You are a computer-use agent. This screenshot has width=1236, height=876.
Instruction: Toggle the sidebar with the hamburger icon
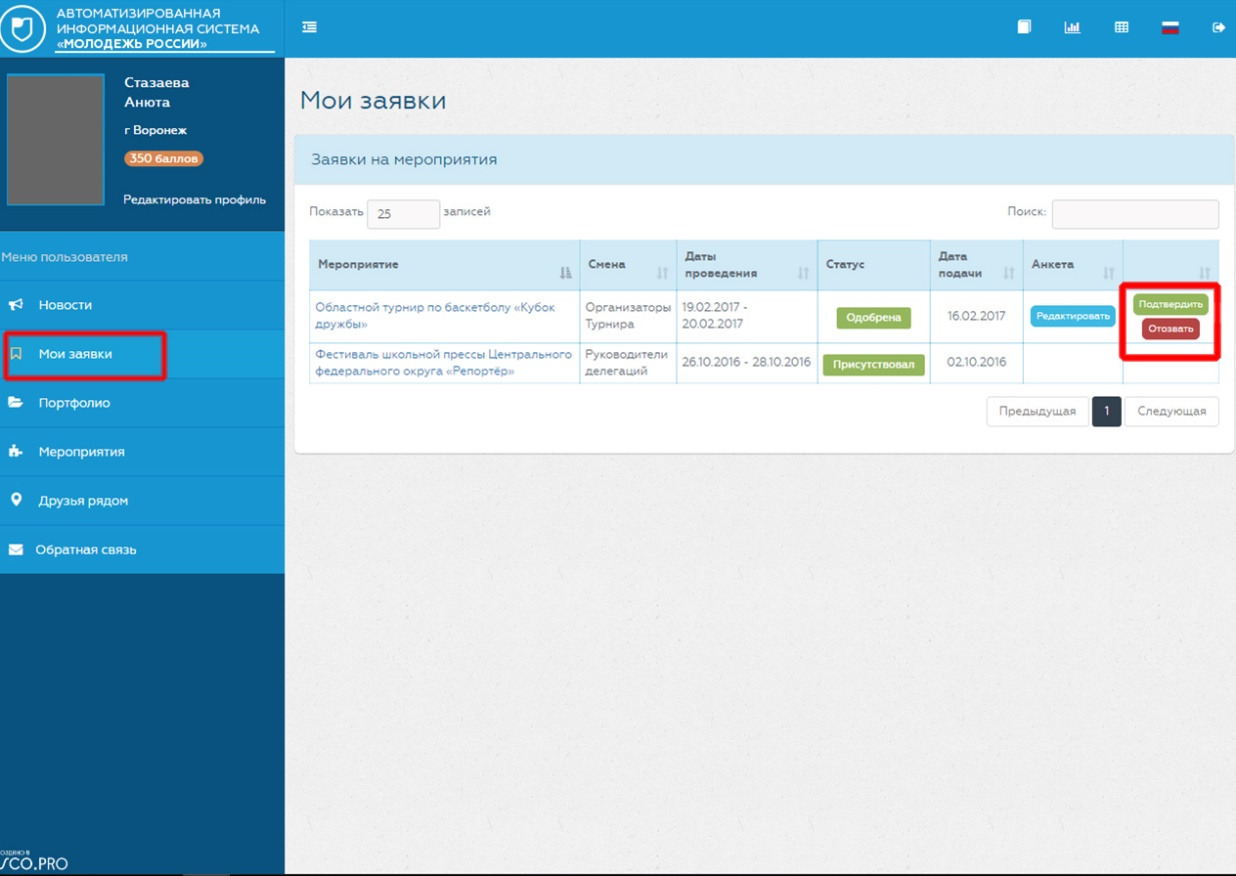click(x=310, y=28)
